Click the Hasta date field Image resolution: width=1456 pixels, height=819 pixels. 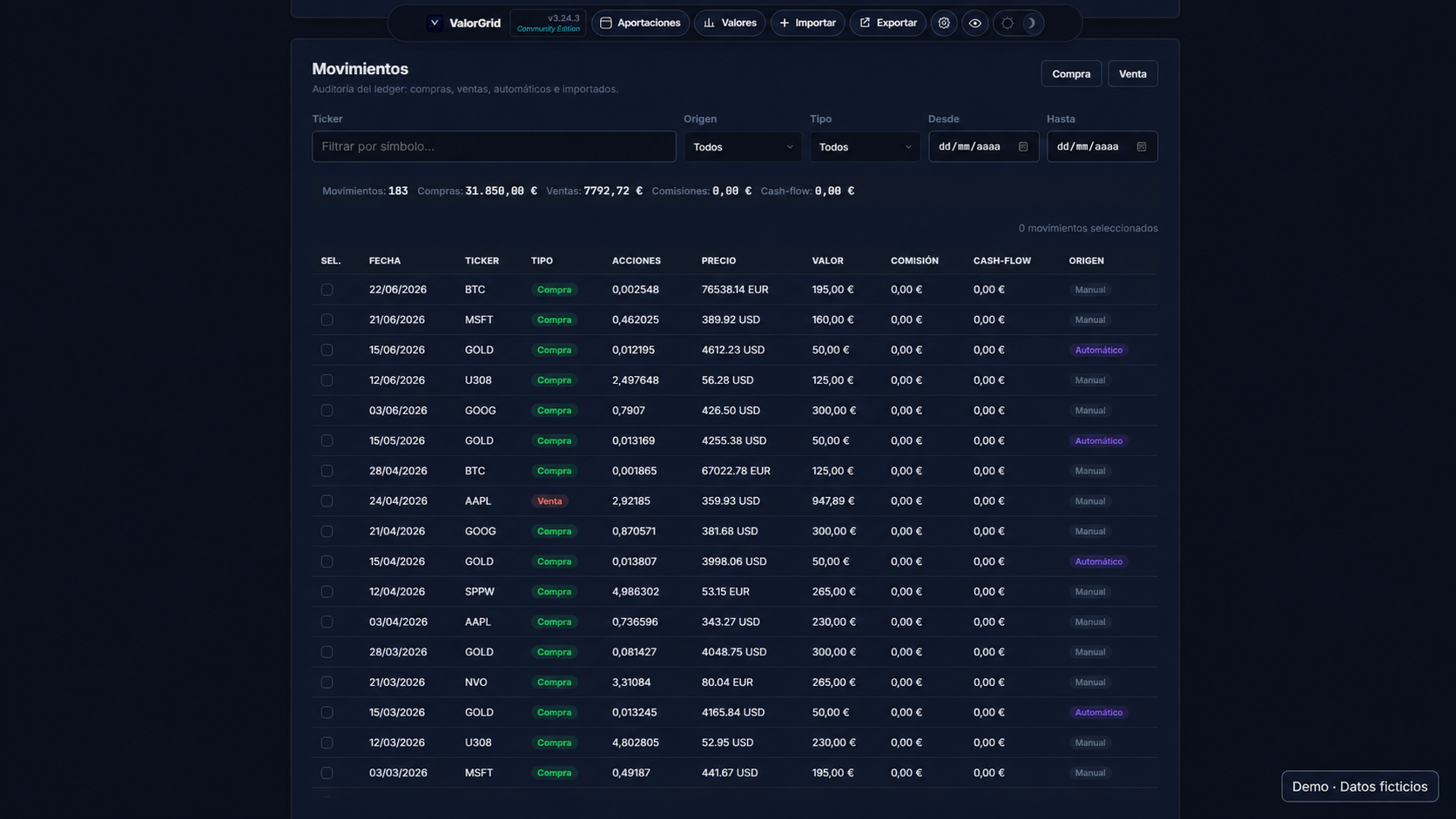pos(1102,146)
